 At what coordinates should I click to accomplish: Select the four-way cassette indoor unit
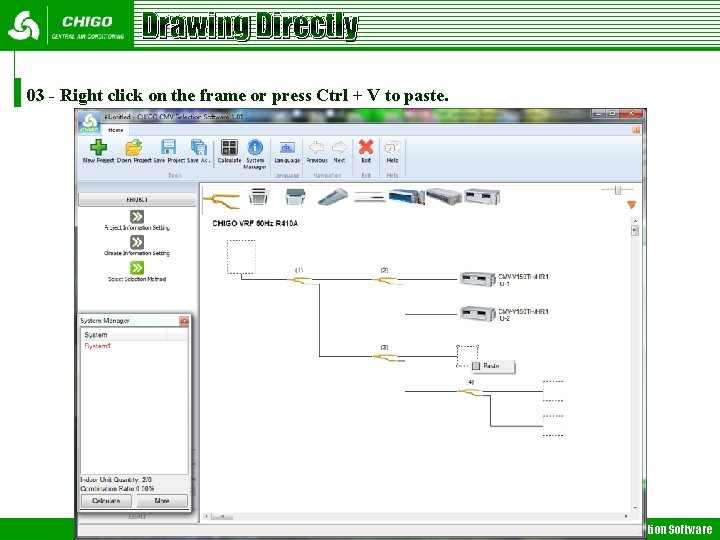295,196
